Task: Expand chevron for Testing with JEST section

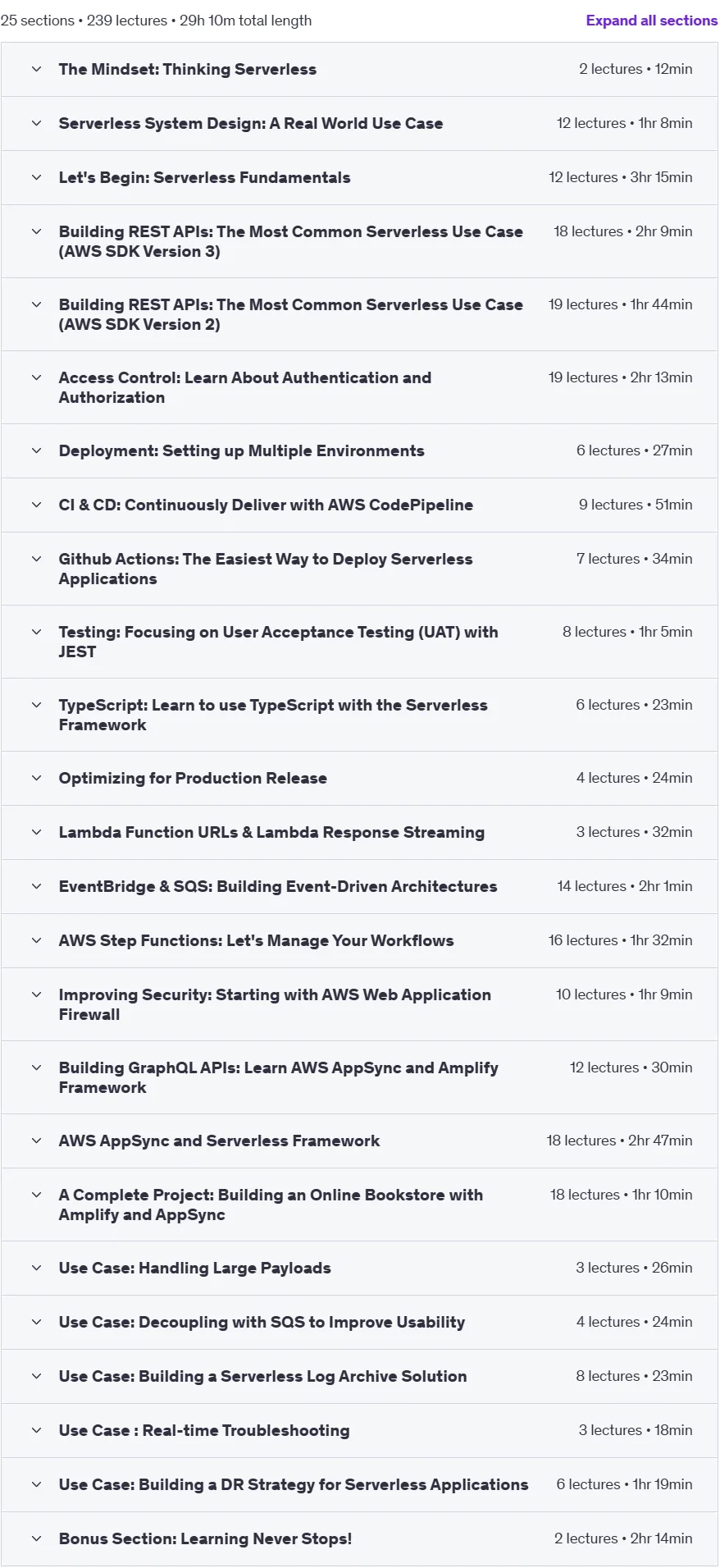Action: tap(36, 632)
